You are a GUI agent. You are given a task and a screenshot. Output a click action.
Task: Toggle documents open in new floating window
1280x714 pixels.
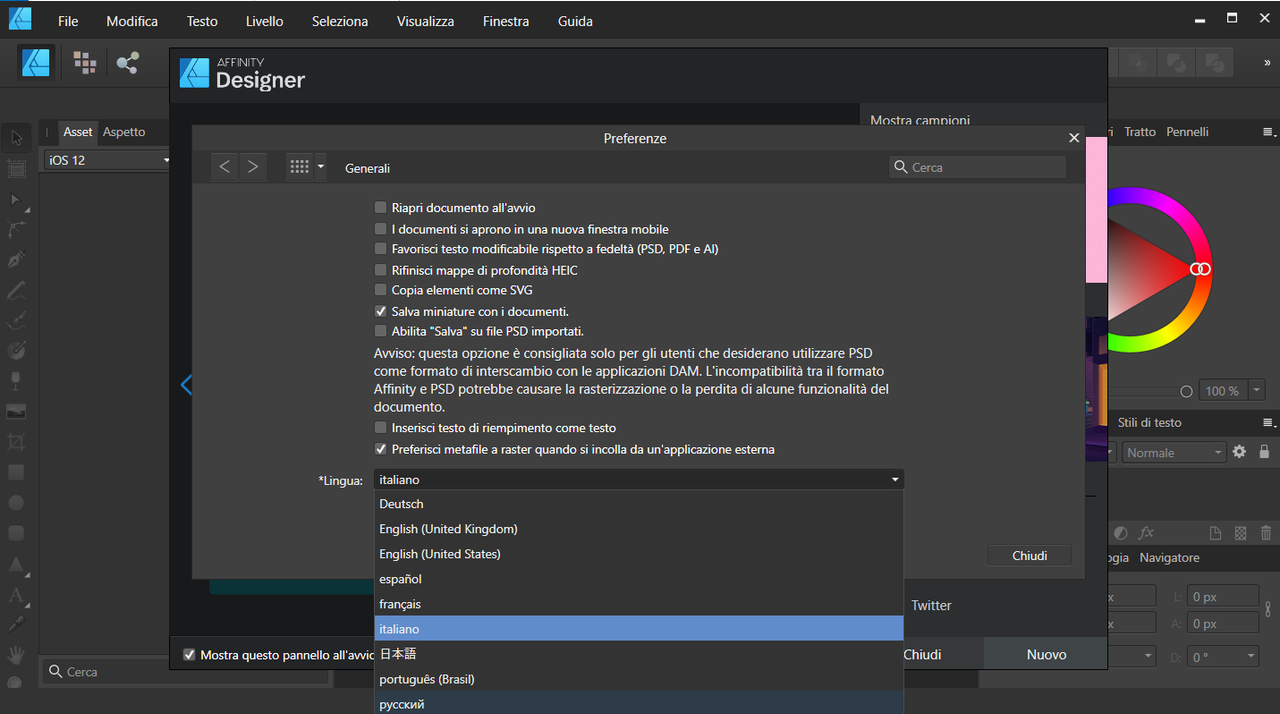pyautogui.click(x=380, y=229)
